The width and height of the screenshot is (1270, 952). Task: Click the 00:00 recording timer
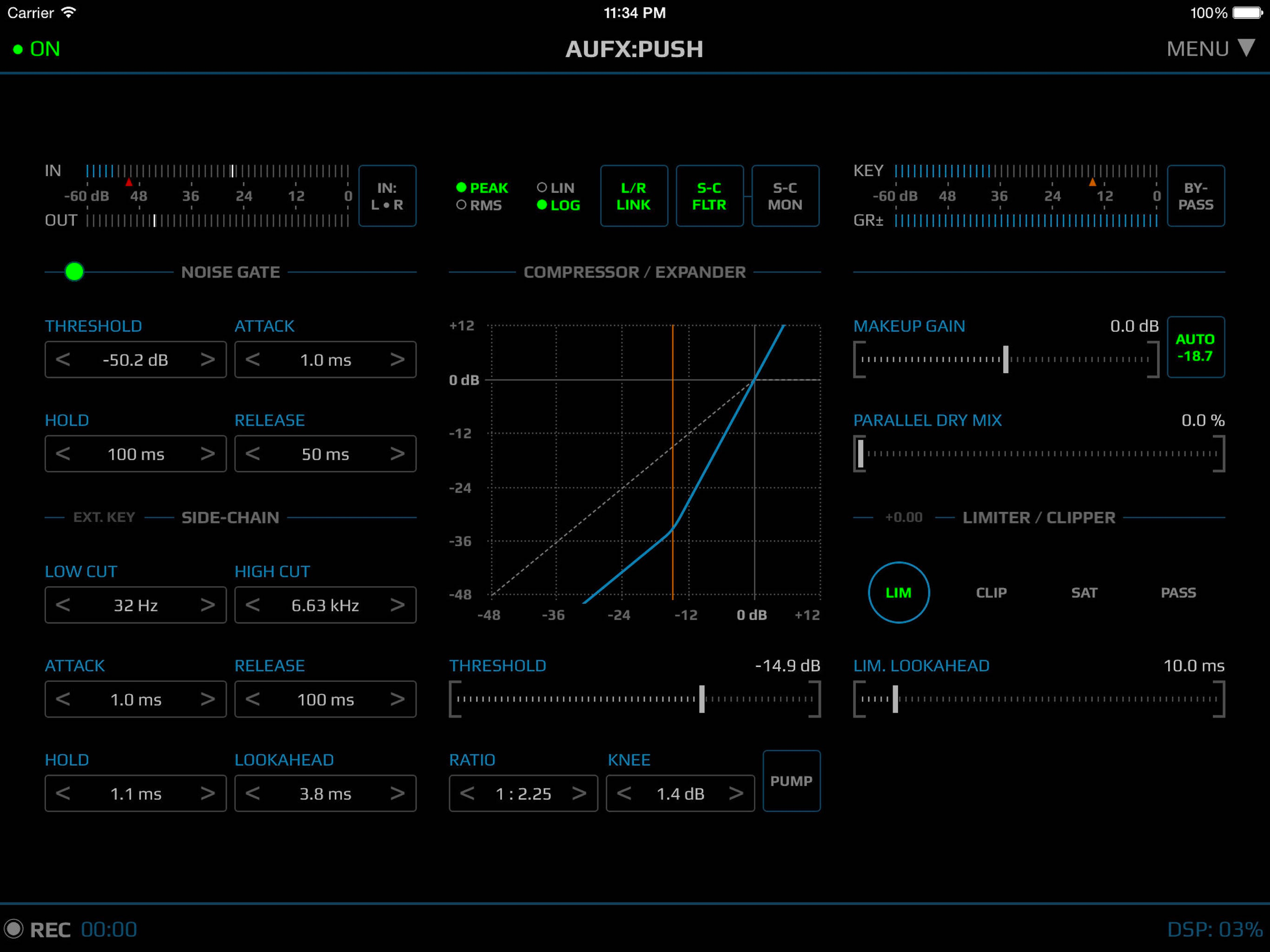coord(109,930)
